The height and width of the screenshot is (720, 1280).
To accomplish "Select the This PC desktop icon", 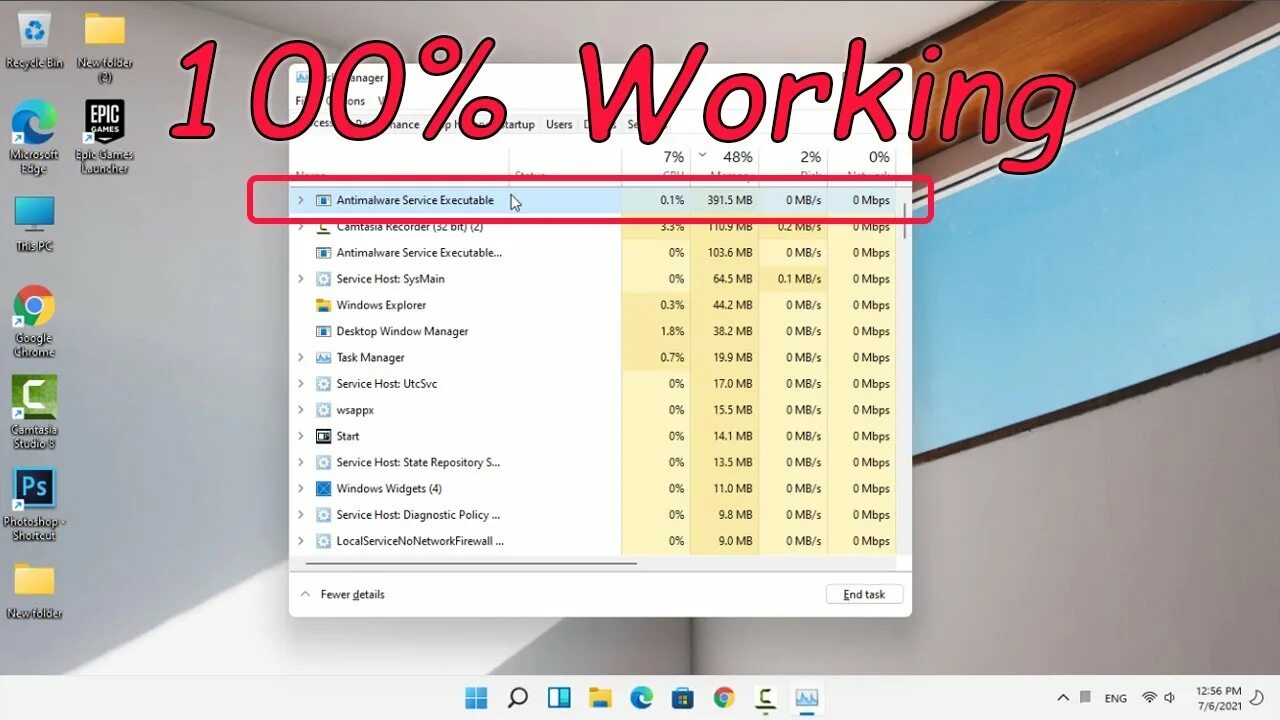I will point(34,223).
